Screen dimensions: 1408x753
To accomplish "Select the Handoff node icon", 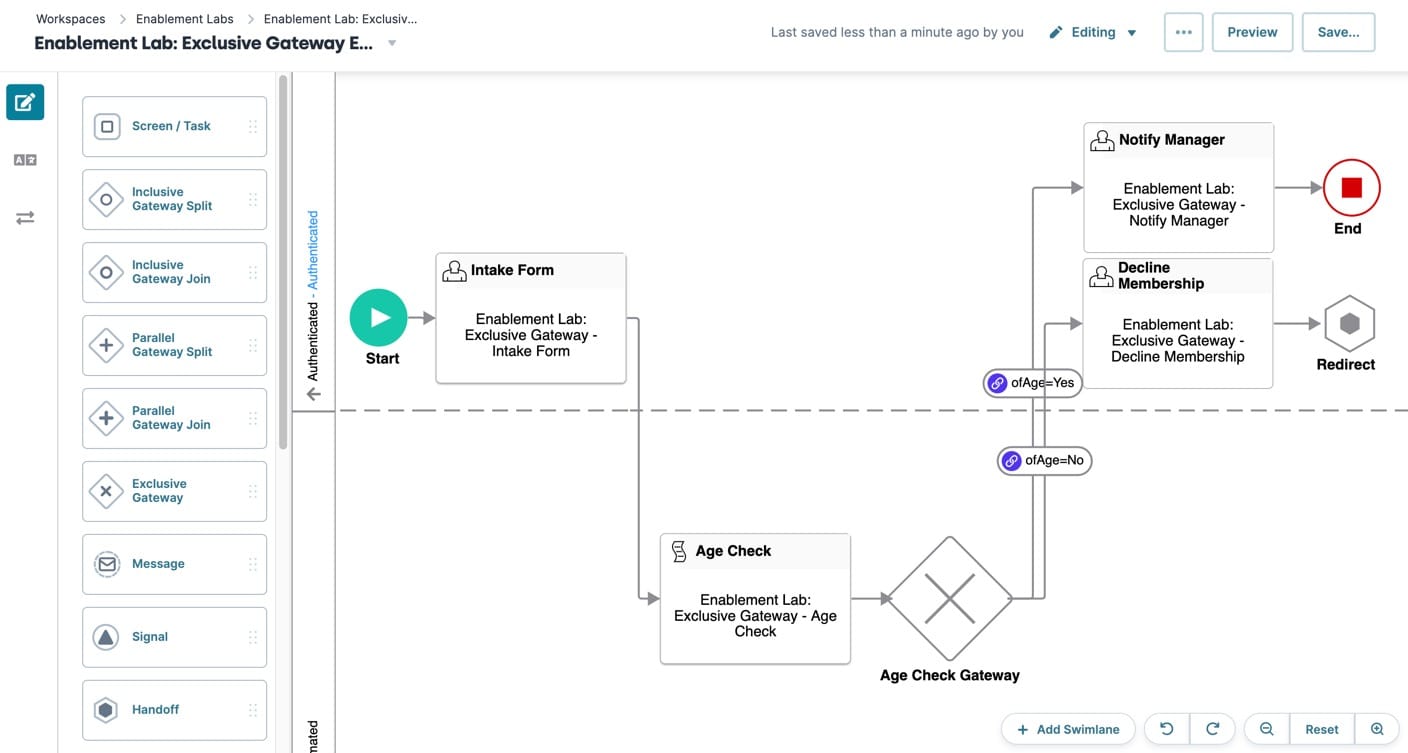I will pos(107,710).
